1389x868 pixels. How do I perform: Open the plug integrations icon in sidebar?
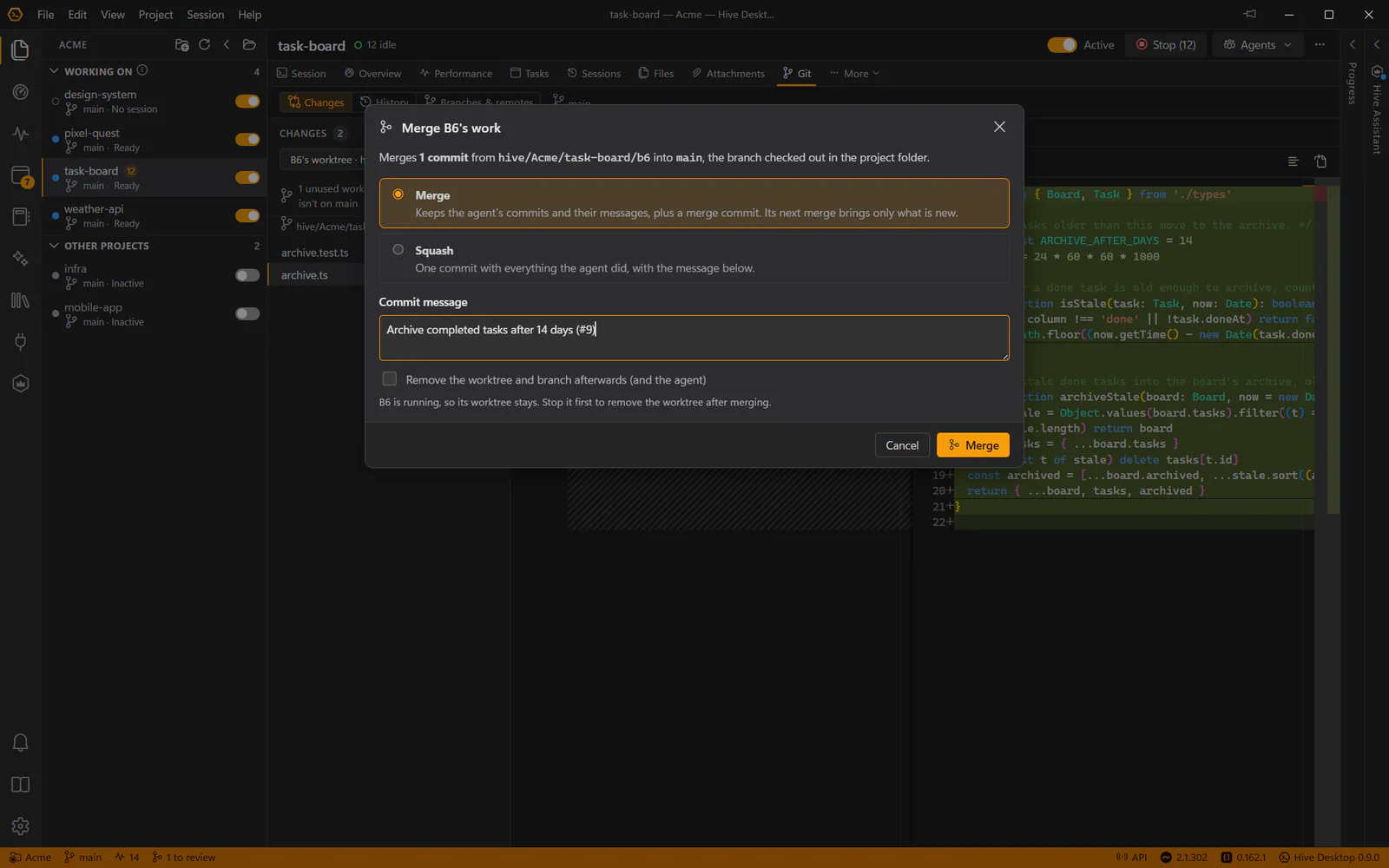click(20, 342)
